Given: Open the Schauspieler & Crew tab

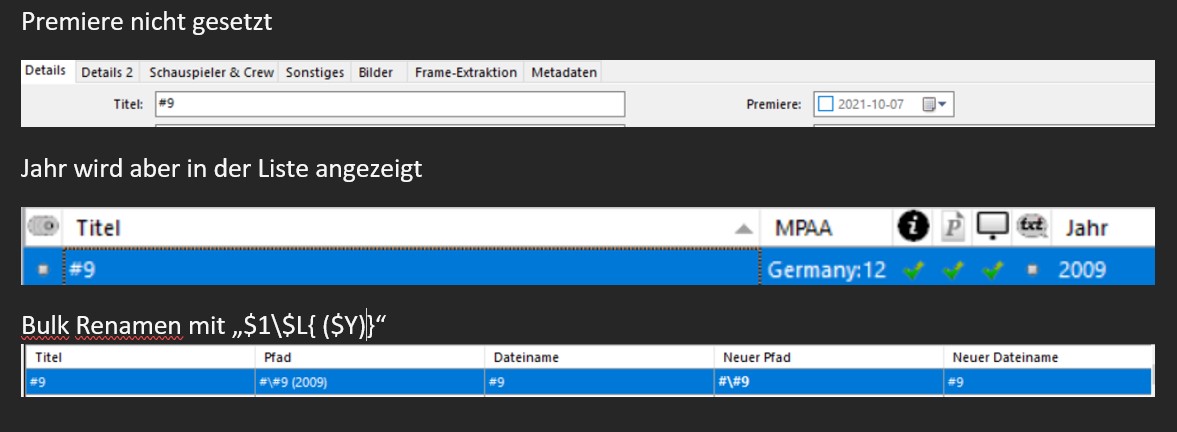Looking at the screenshot, I should click(x=212, y=72).
